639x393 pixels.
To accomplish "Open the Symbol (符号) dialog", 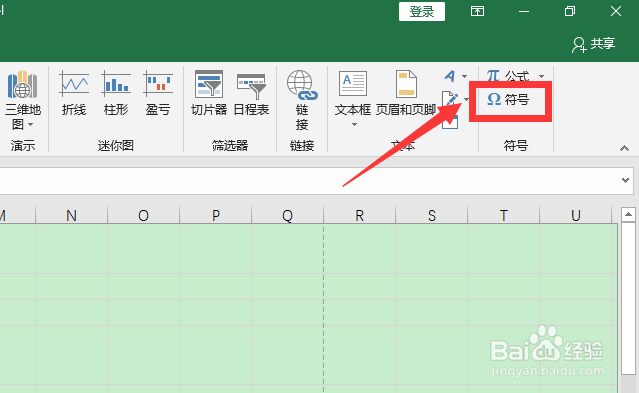I will click(x=508, y=99).
